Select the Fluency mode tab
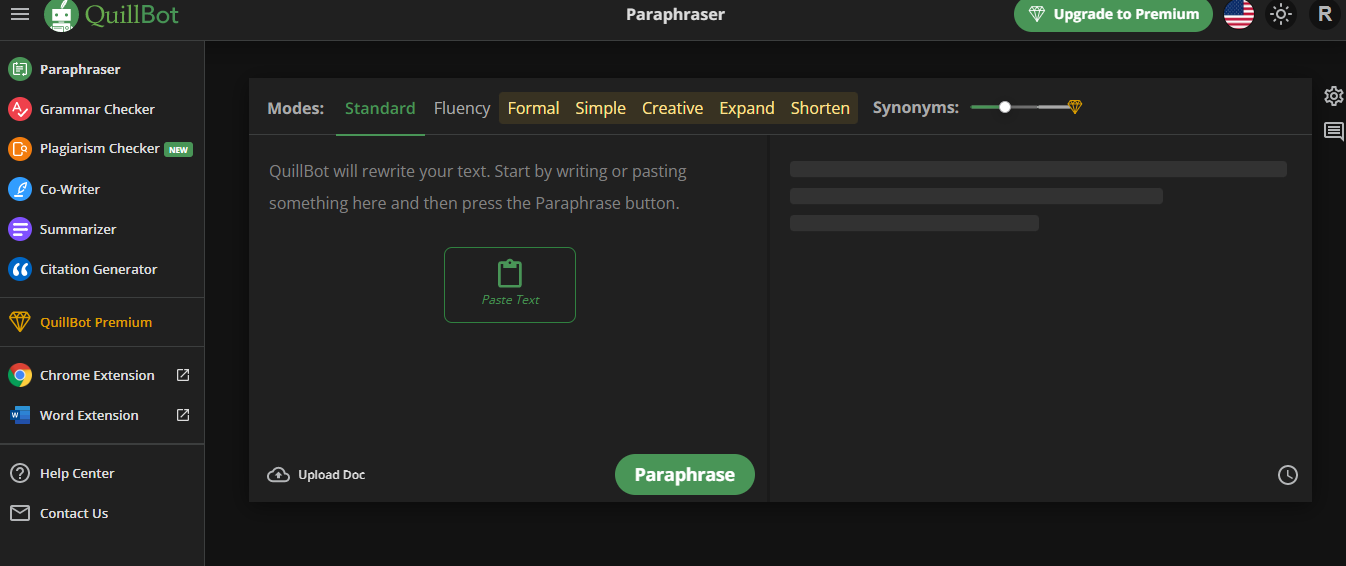1346x566 pixels. (462, 108)
